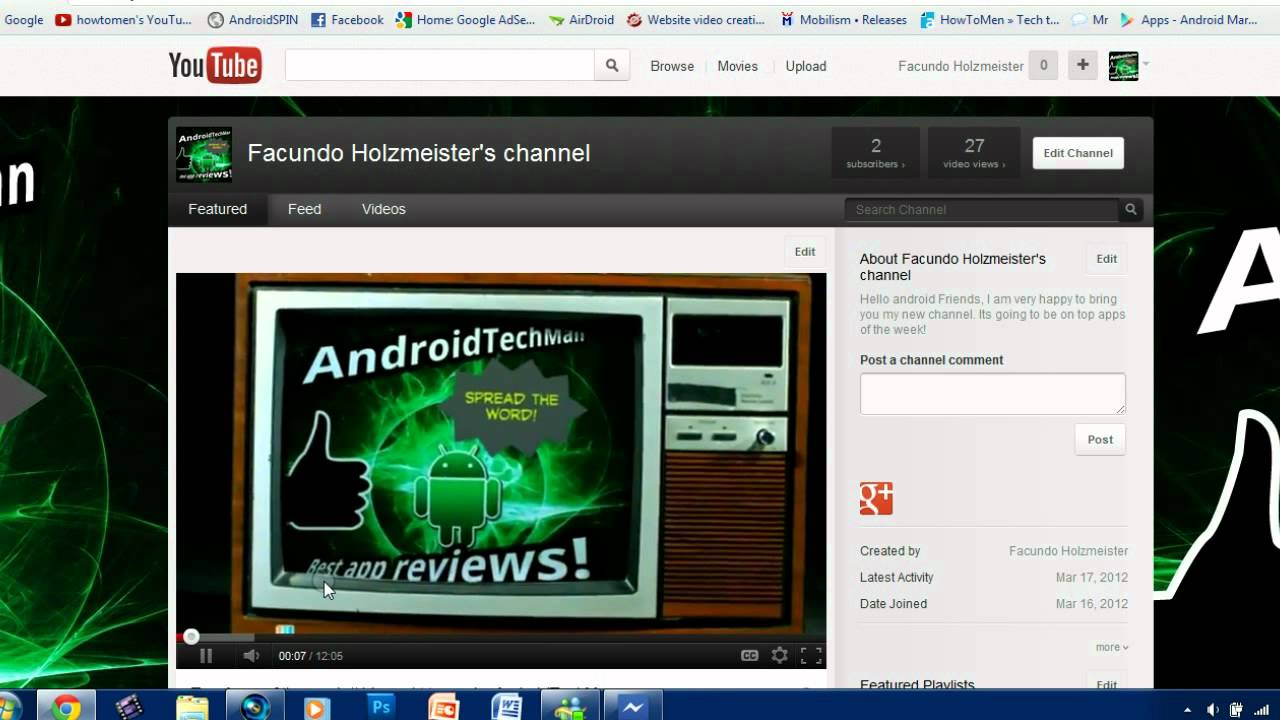Click the channel avatar beside channel title
The width and height of the screenshot is (1280, 720).
tap(204, 154)
